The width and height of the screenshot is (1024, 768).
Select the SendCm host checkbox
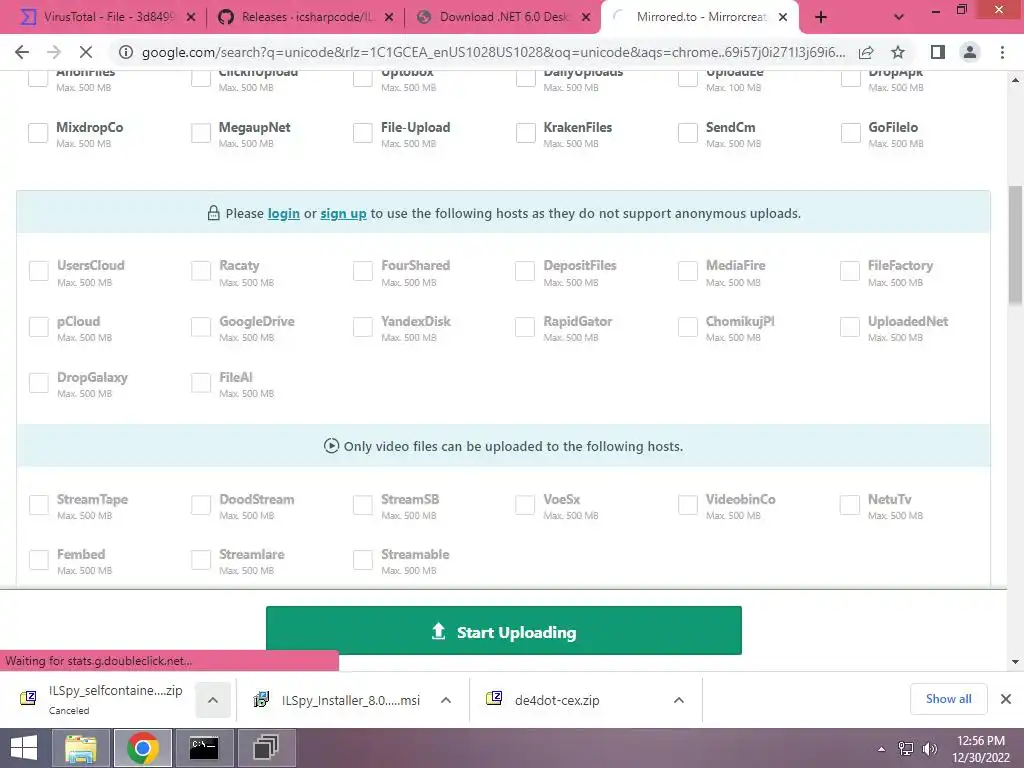[x=688, y=133]
